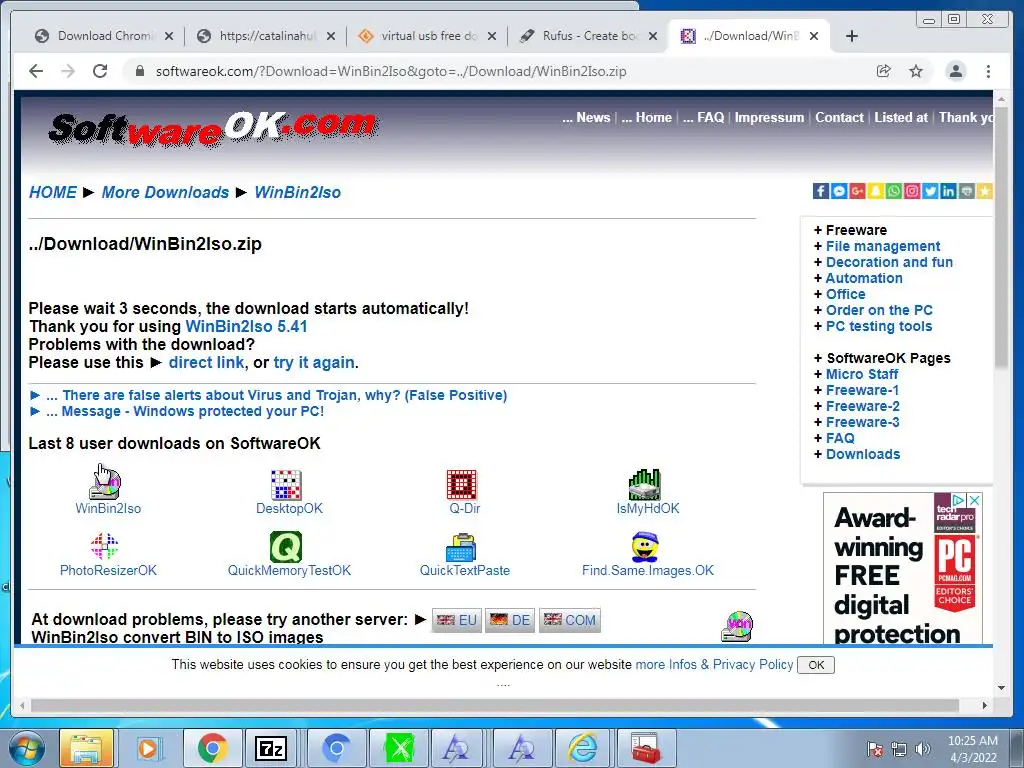
Task: Expand Message - Windows protected your PC
Action: [177, 411]
